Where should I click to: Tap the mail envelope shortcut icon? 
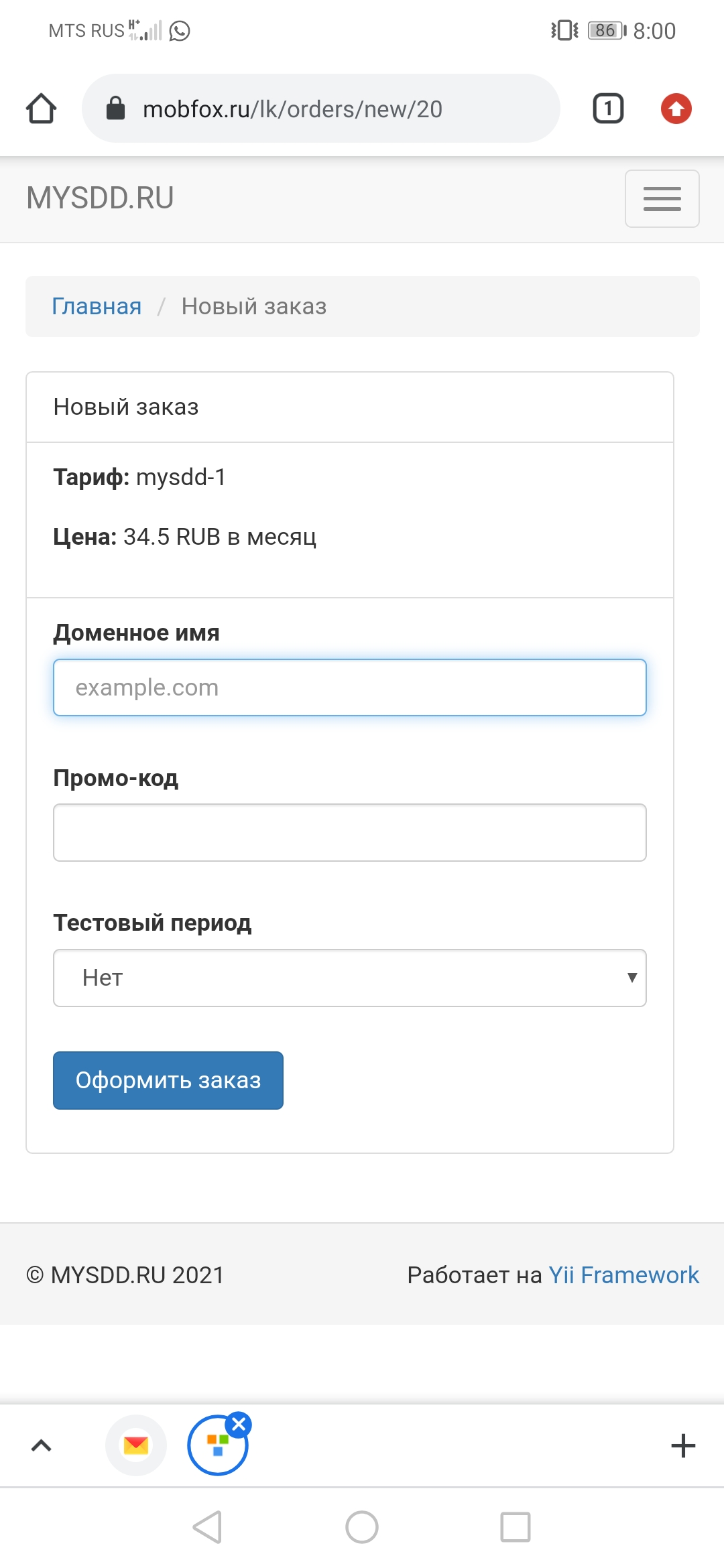(x=136, y=1445)
